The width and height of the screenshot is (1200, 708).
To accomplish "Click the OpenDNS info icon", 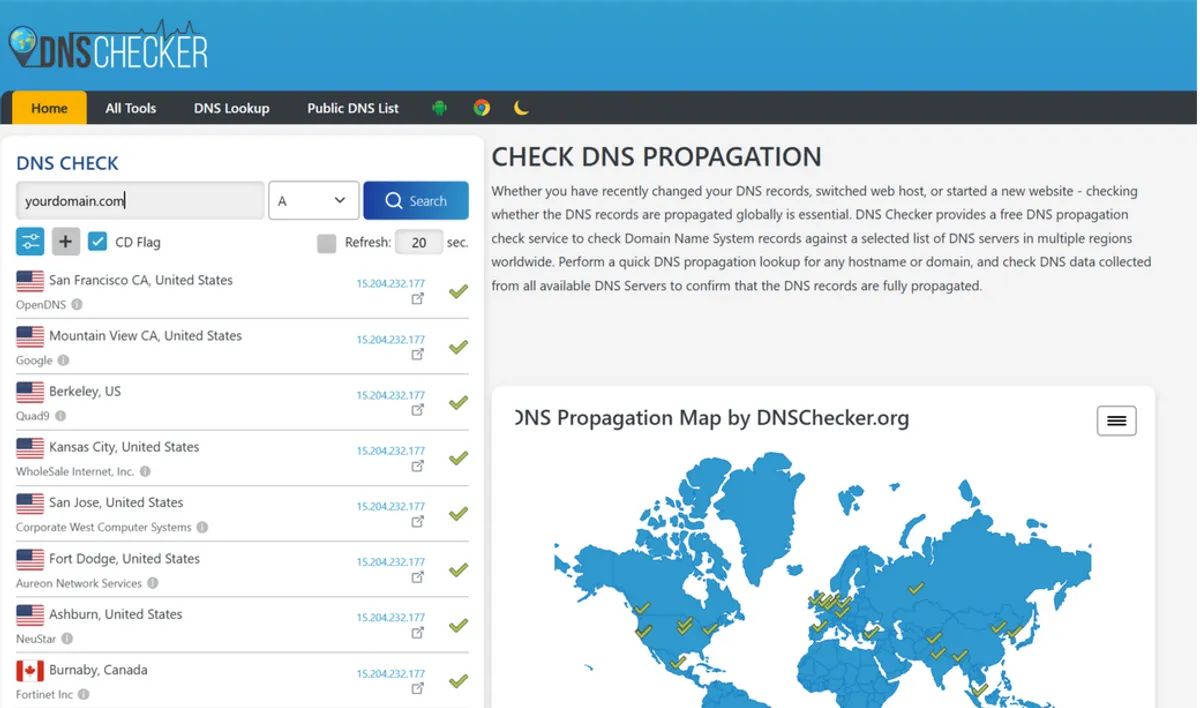I will 77,305.
